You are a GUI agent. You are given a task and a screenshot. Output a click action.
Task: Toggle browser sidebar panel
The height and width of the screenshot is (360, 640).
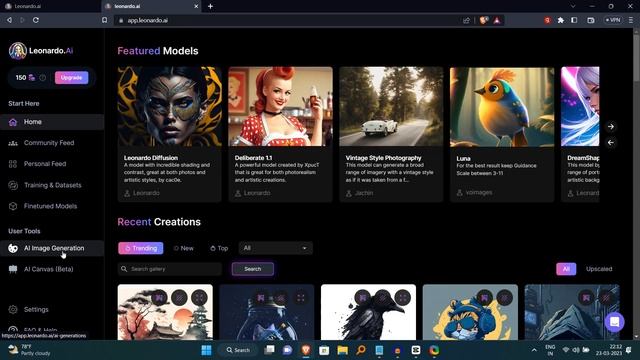click(x=574, y=20)
